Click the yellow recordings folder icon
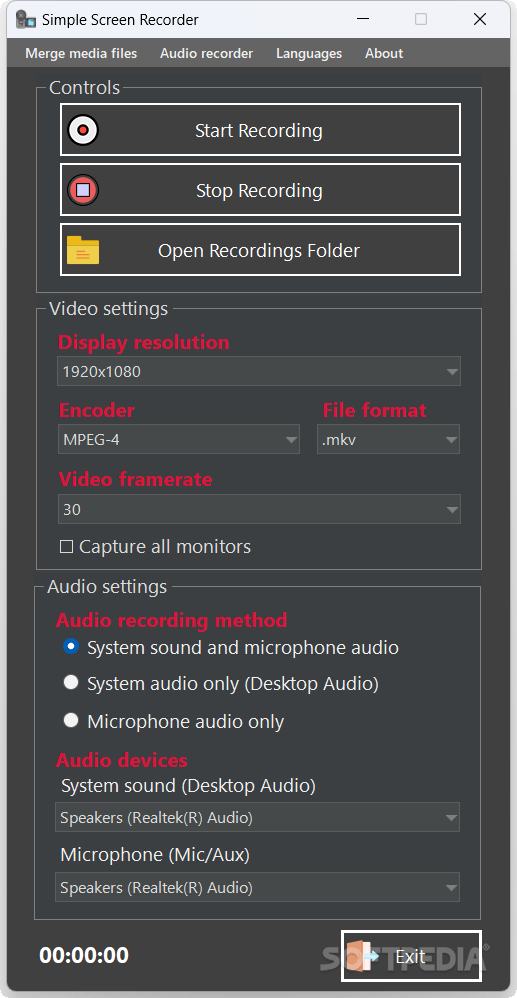This screenshot has width=517, height=998. (x=83, y=250)
